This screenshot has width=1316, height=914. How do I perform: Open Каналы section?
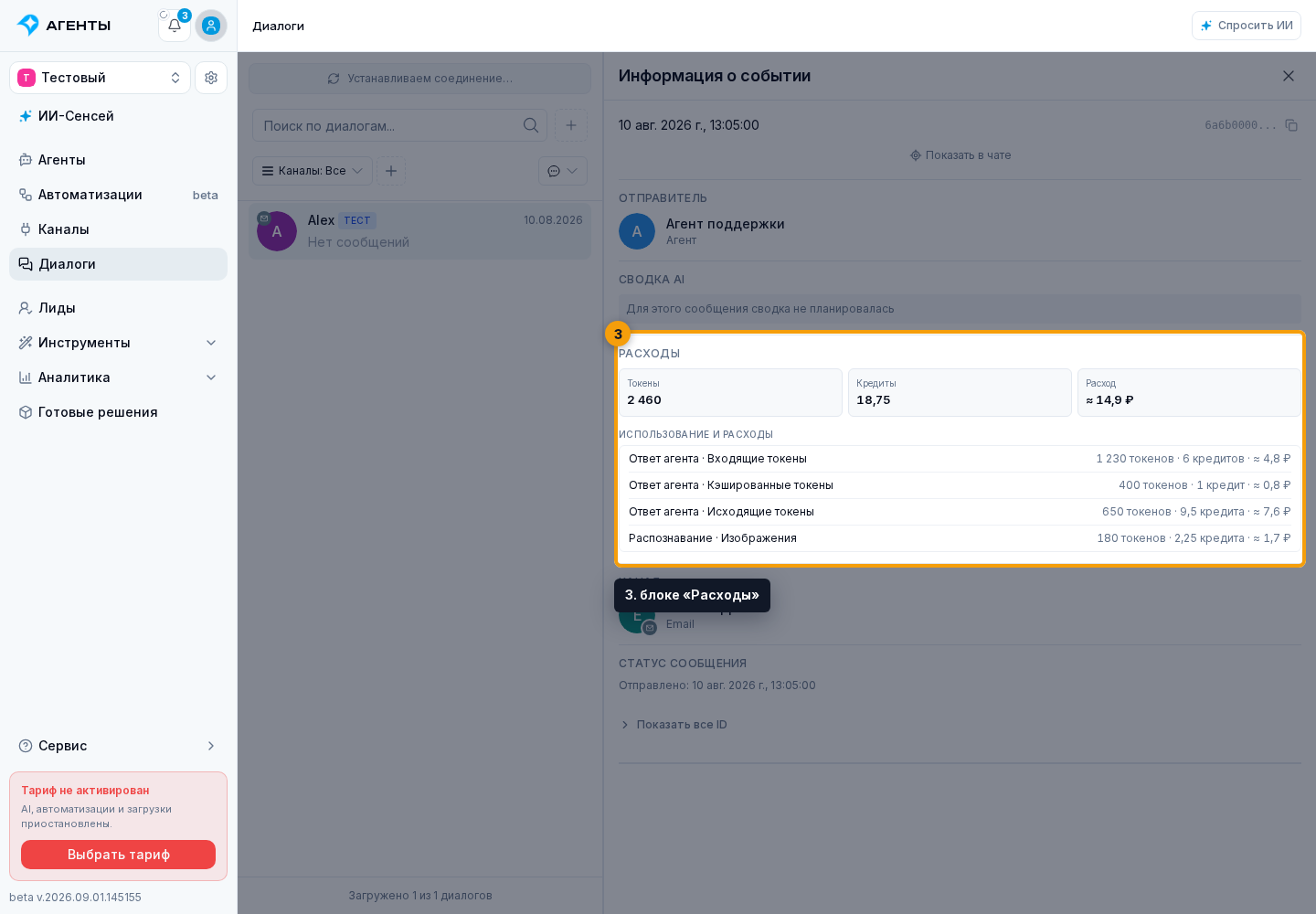click(x=118, y=229)
